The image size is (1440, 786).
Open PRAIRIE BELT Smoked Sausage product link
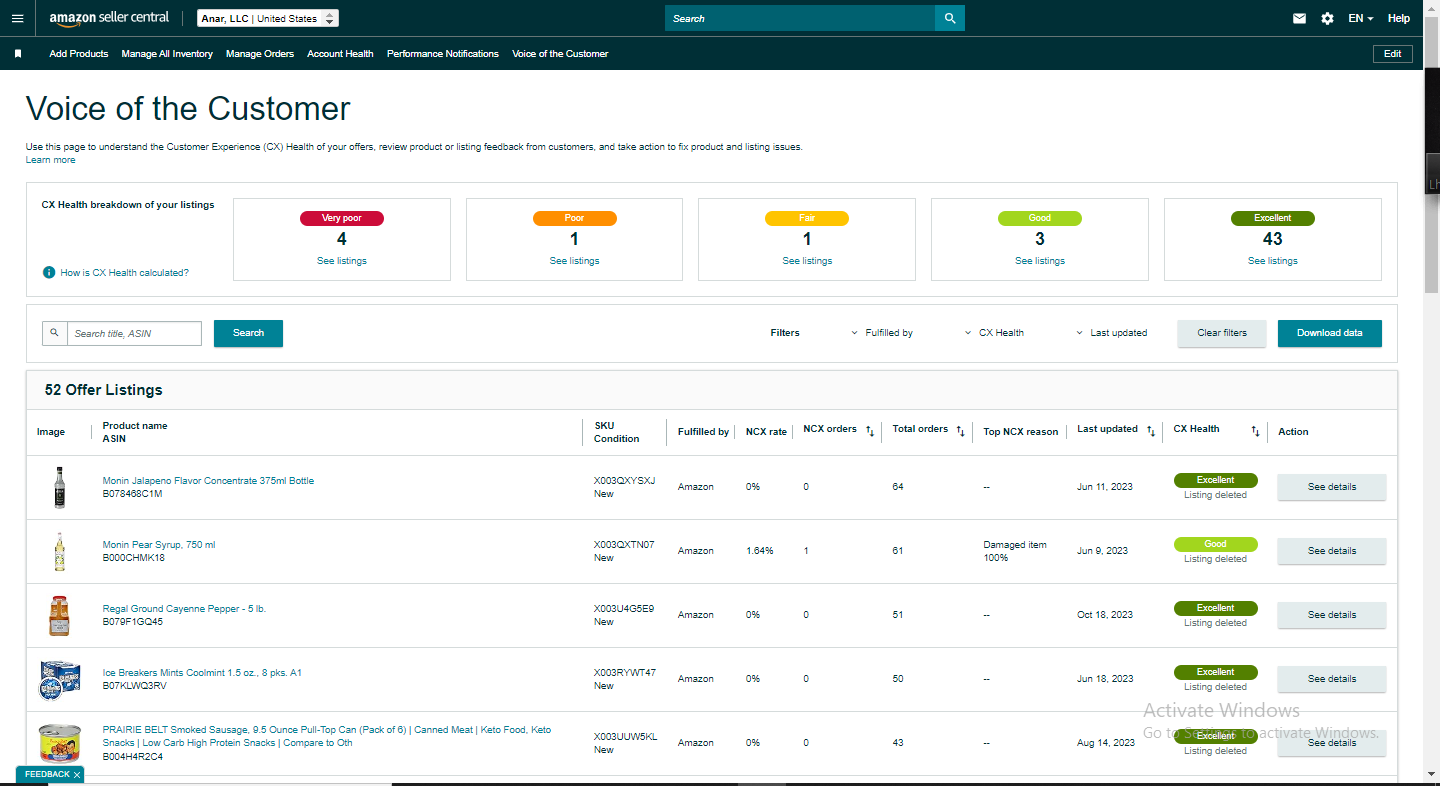pos(327,736)
